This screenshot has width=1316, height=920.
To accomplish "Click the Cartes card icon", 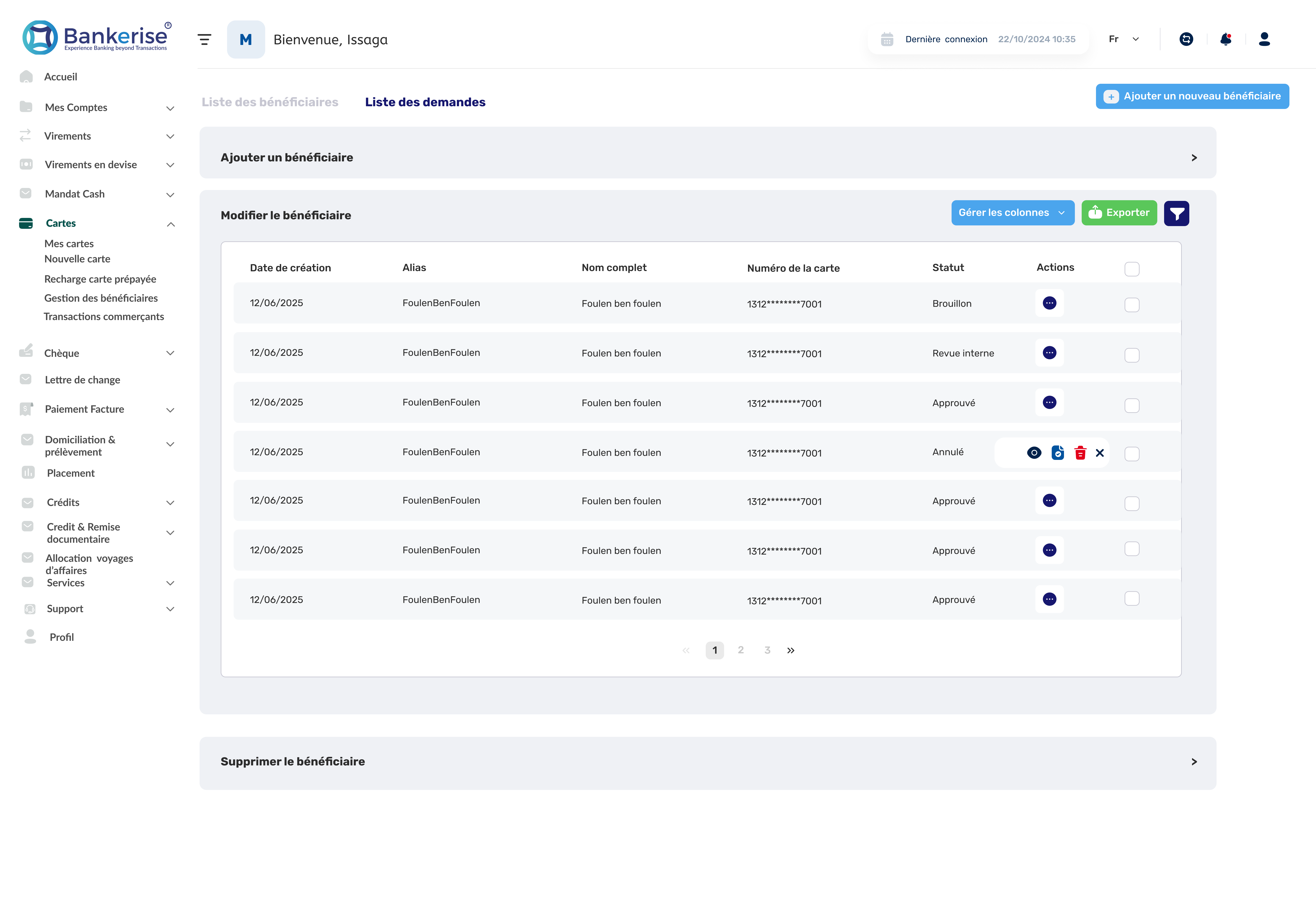I will tap(26, 223).
